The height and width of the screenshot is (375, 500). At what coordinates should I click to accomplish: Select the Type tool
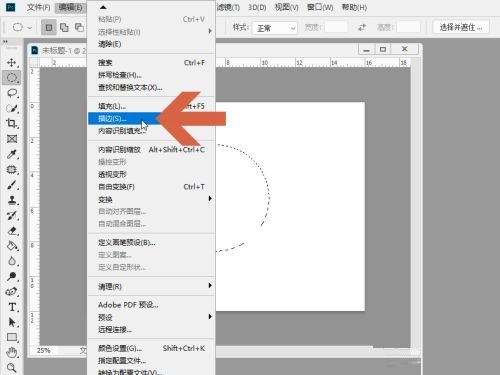pyautogui.click(x=12, y=307)
